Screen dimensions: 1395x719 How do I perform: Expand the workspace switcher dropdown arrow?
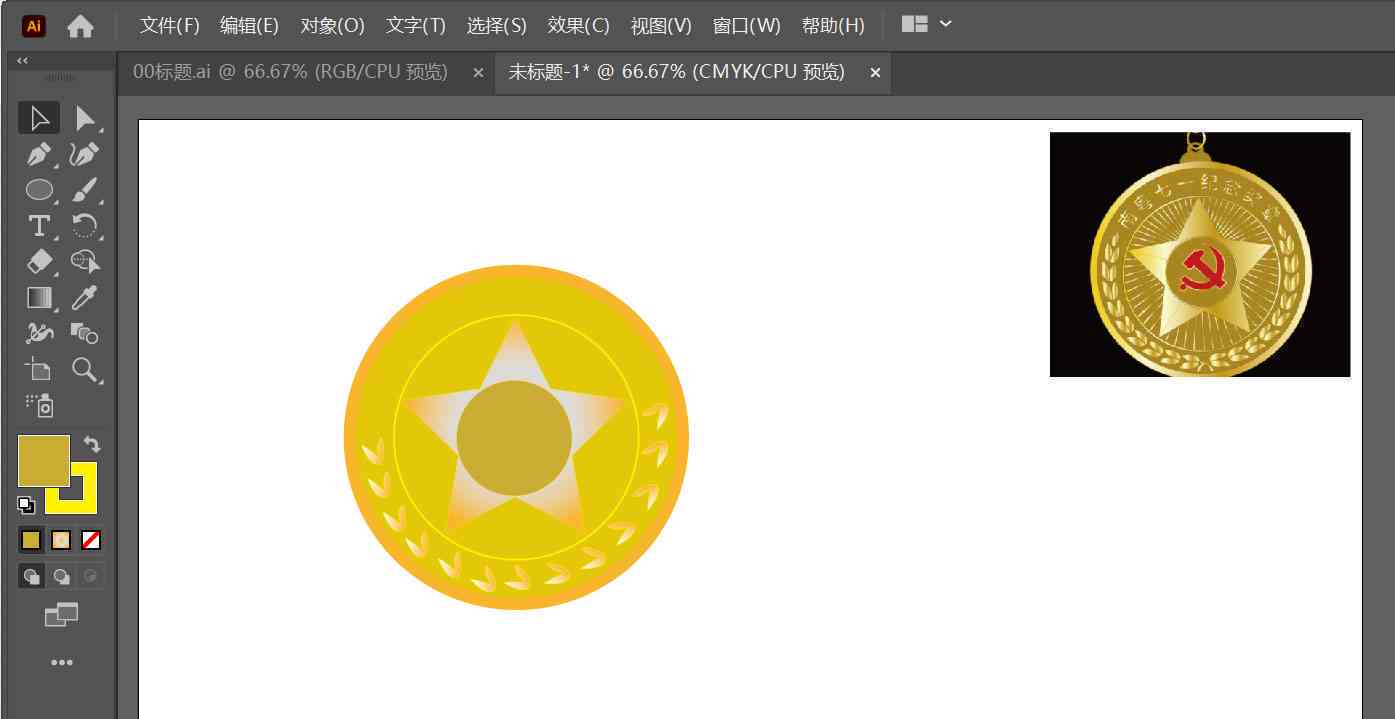(x=946, y=24)
